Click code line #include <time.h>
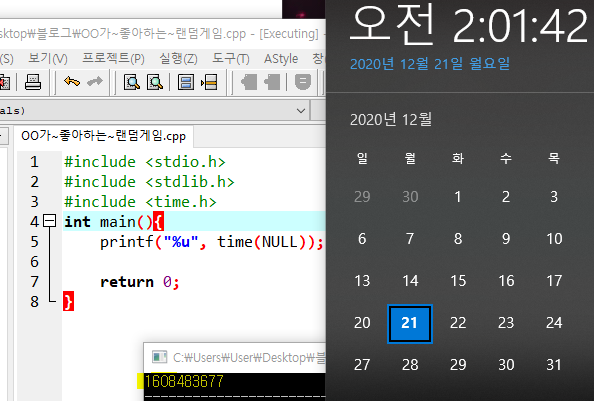 tap(140, 202)
